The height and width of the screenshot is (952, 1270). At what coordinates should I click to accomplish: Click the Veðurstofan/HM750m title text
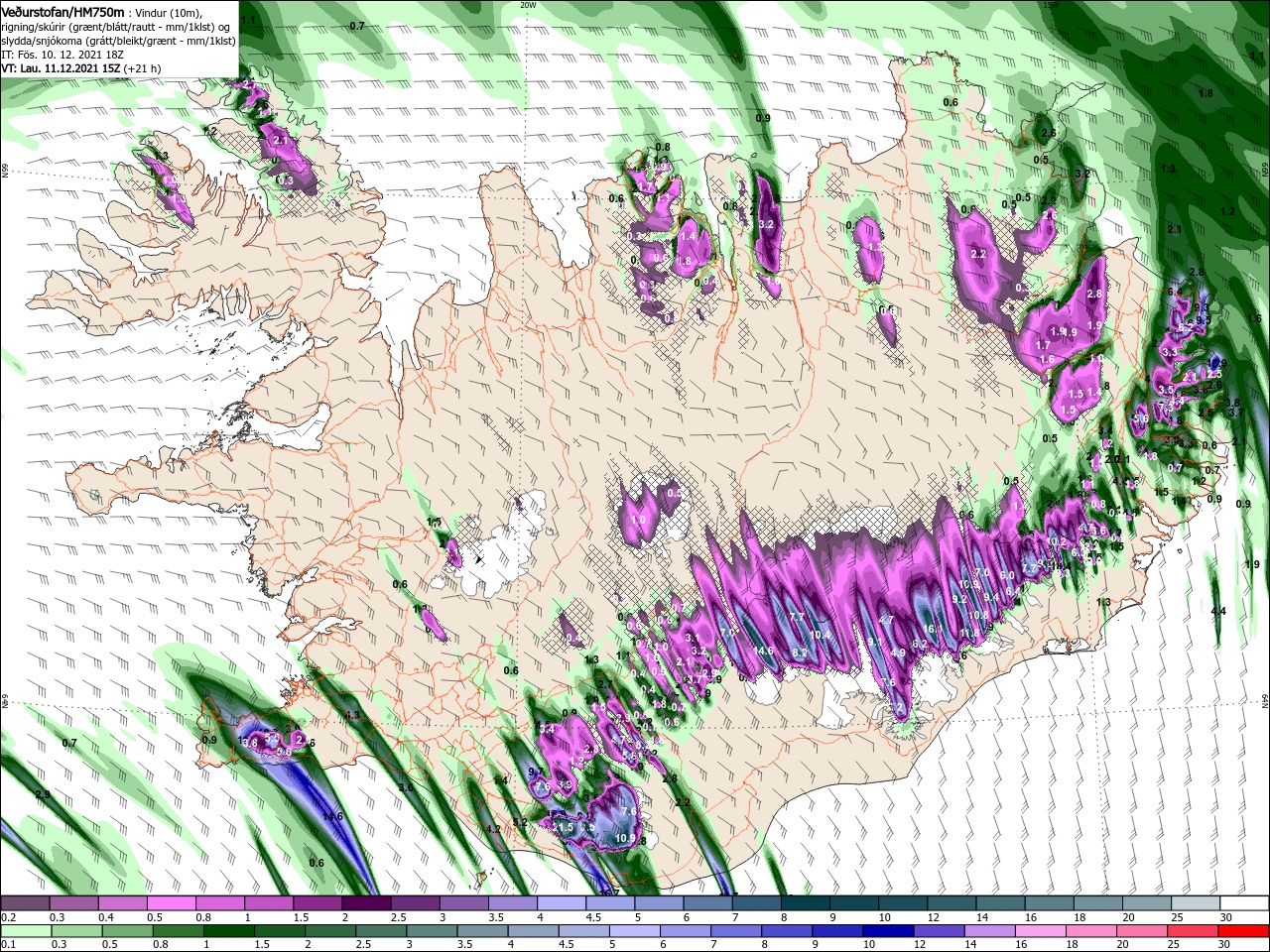pos(63,12)
